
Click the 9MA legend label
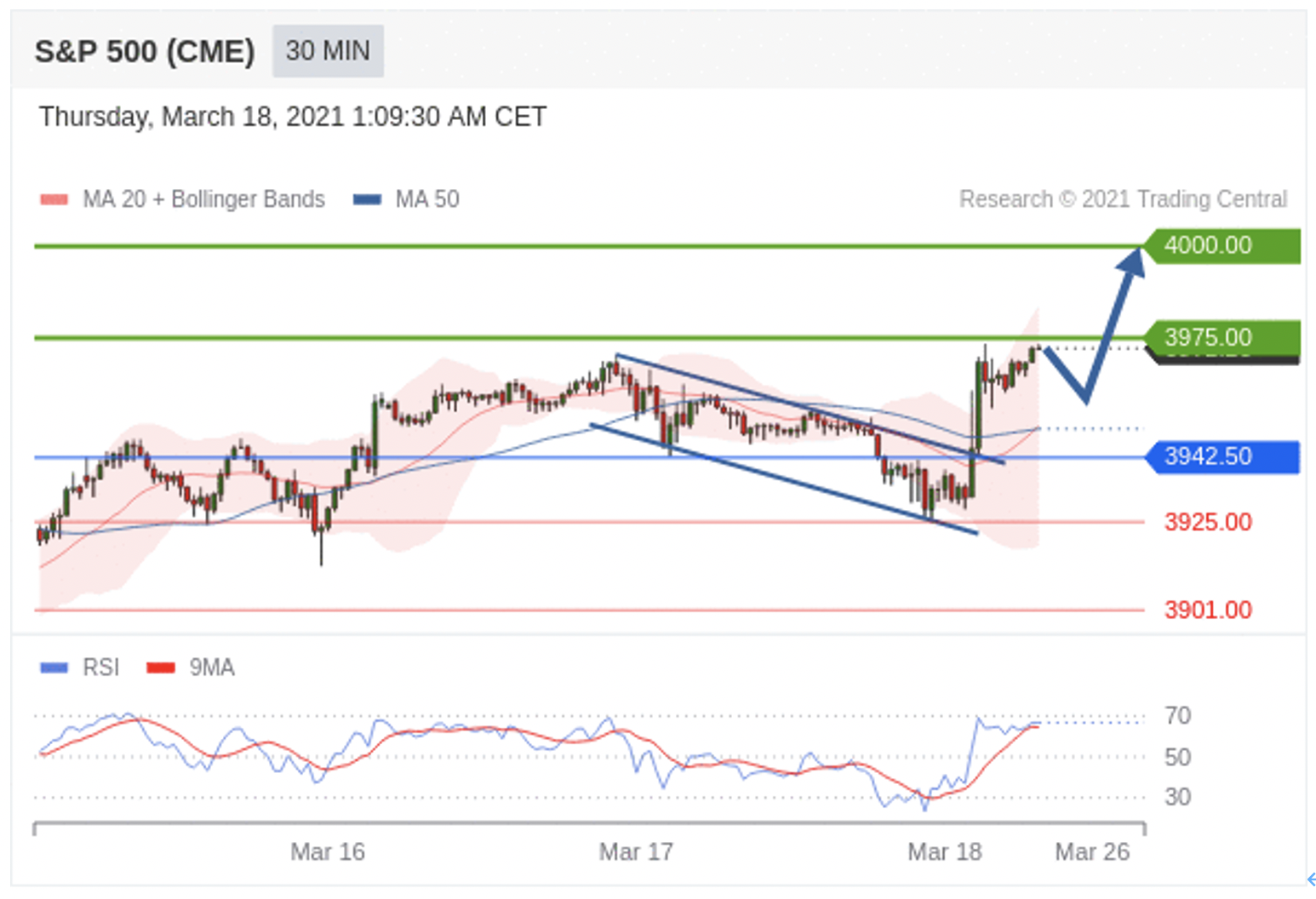point(211,667)
